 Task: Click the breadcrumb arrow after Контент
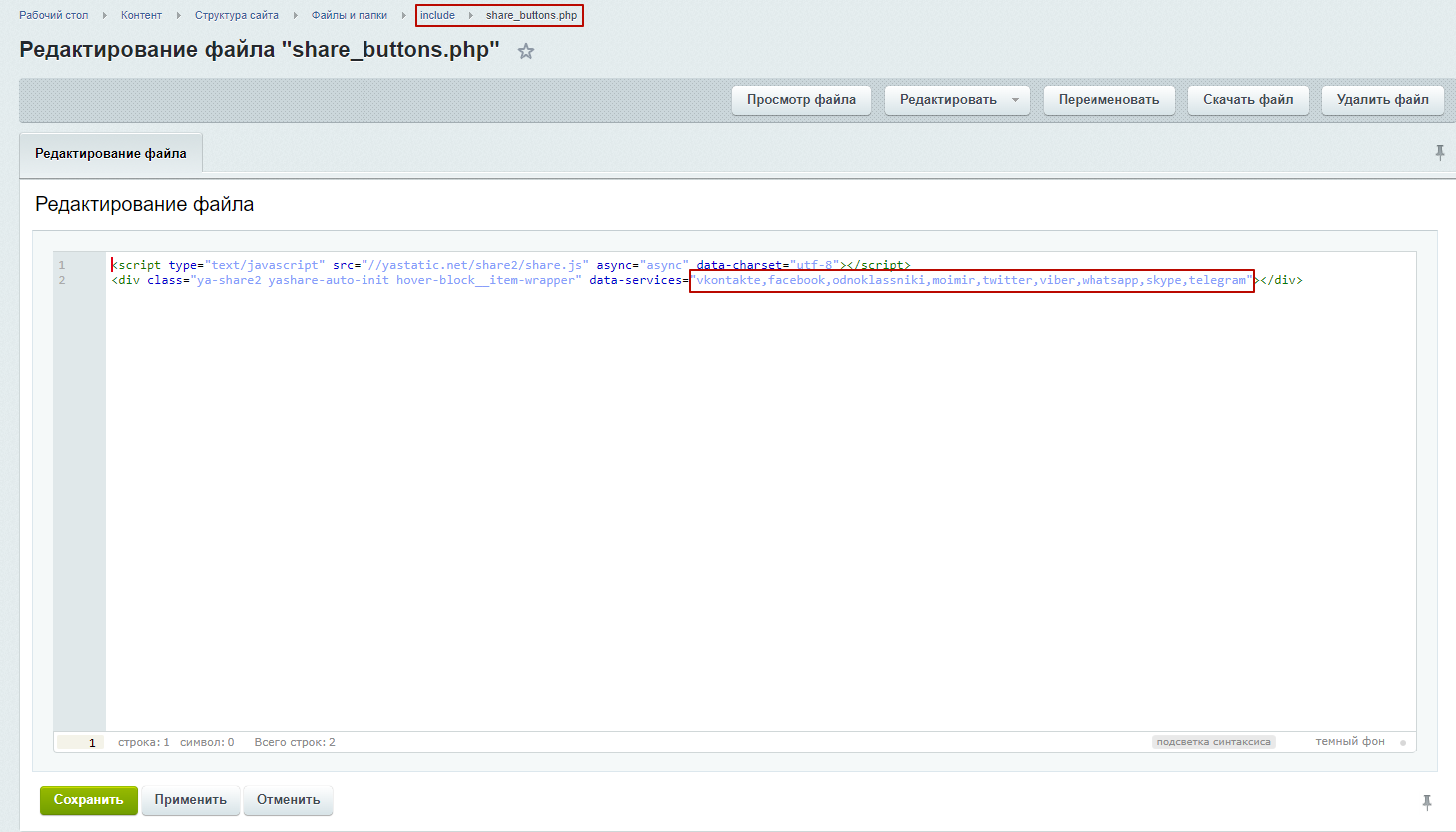coord(178,15)
